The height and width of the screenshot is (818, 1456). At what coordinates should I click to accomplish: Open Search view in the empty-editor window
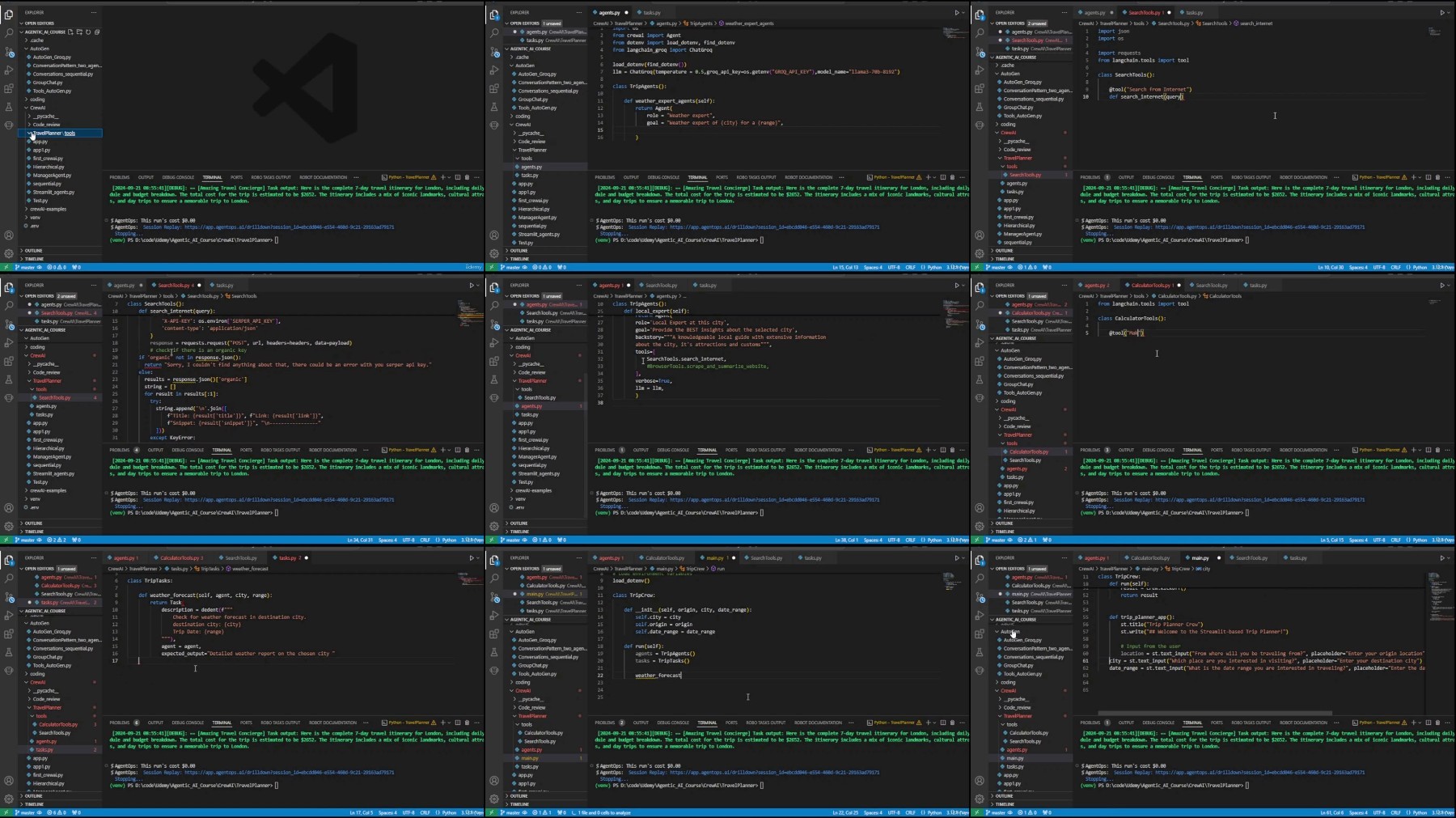[x=9, y=33]
